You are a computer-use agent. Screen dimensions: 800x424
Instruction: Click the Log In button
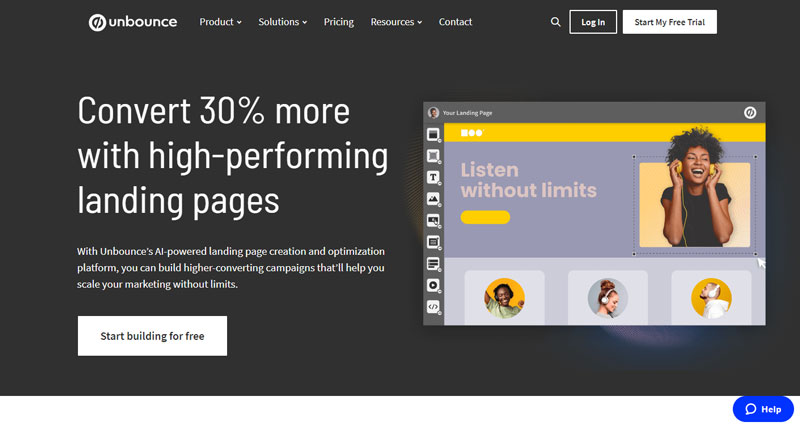[593, 22]
